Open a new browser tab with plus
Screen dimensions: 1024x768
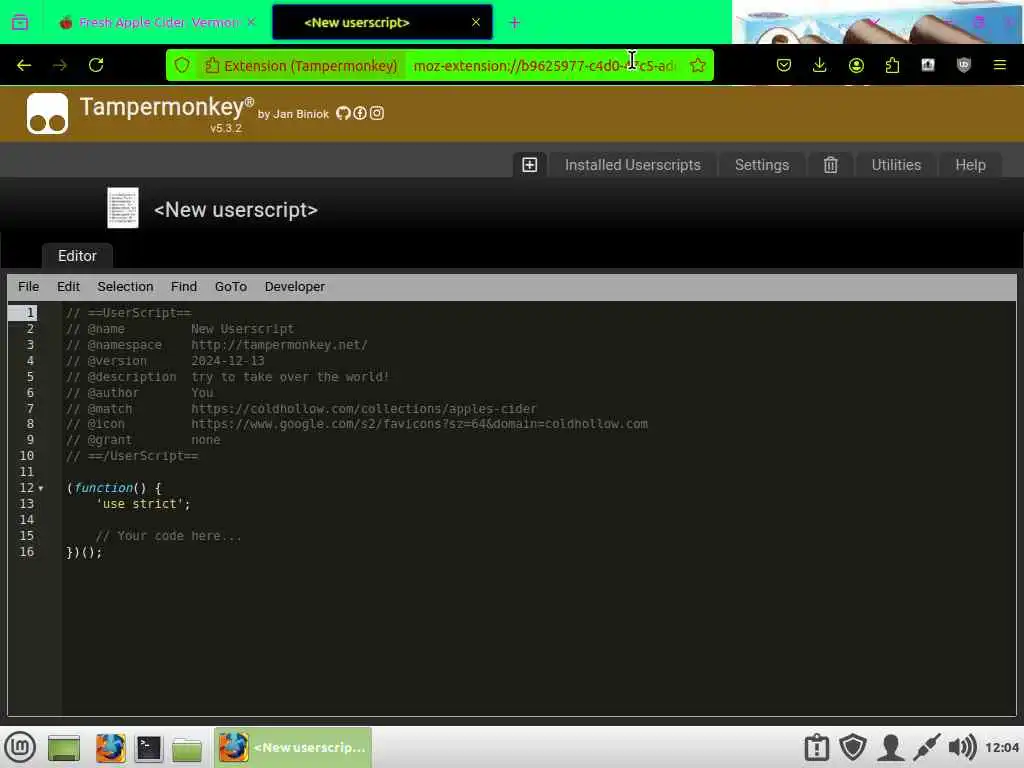pos(515,22)
